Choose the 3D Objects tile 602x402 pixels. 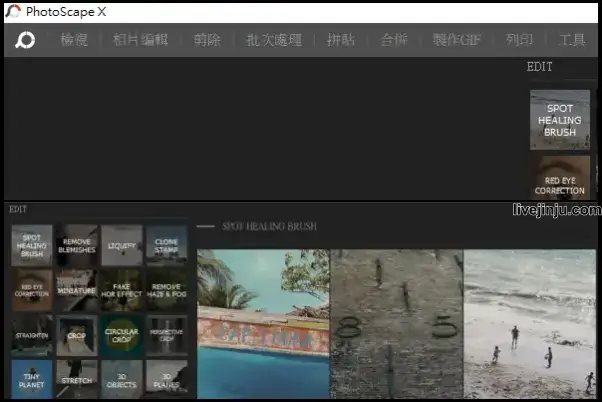pyautogui.click(x=122, y=379)
